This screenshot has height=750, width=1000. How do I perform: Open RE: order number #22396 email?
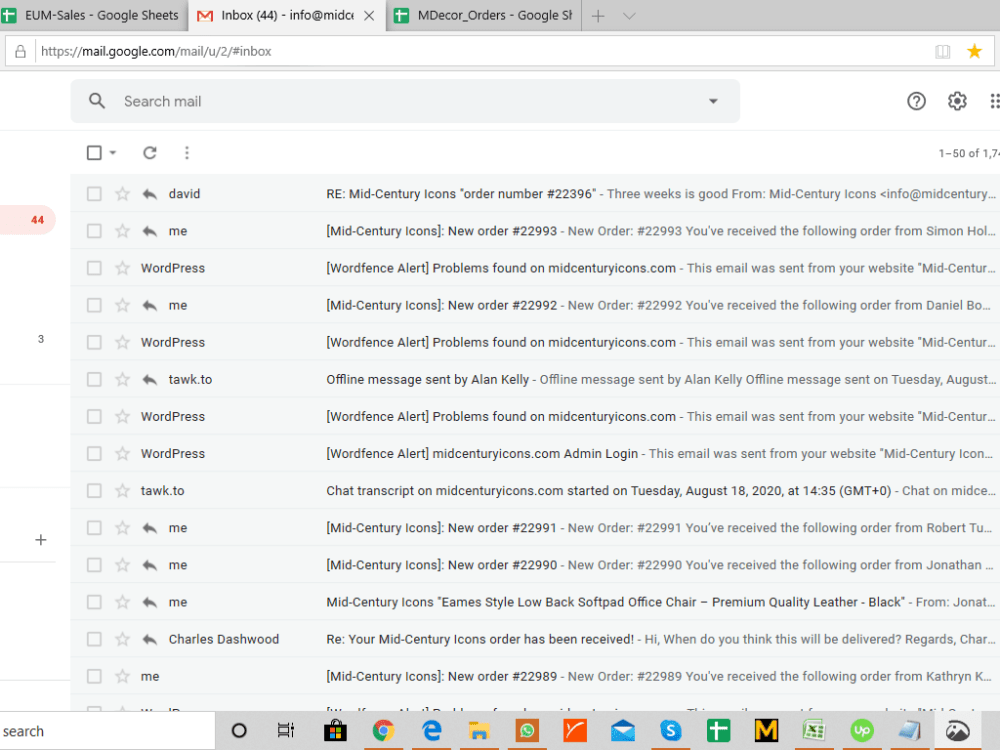click(x=534, y=193)
